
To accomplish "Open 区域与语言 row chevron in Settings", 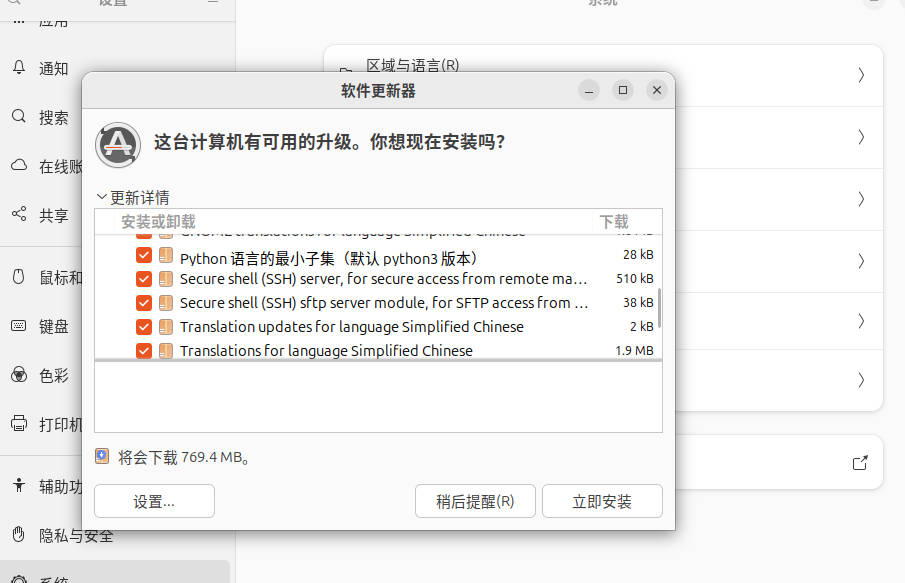I will [861, 75].
